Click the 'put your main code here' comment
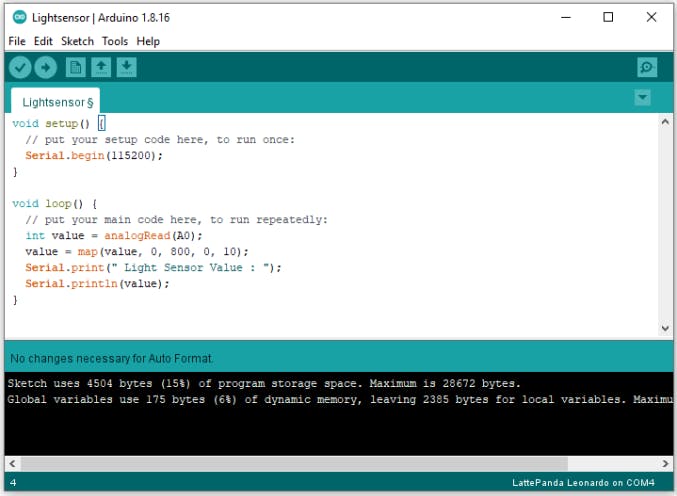Image resolution: width=677 pixels, height=496 pixels. [176, 219]
